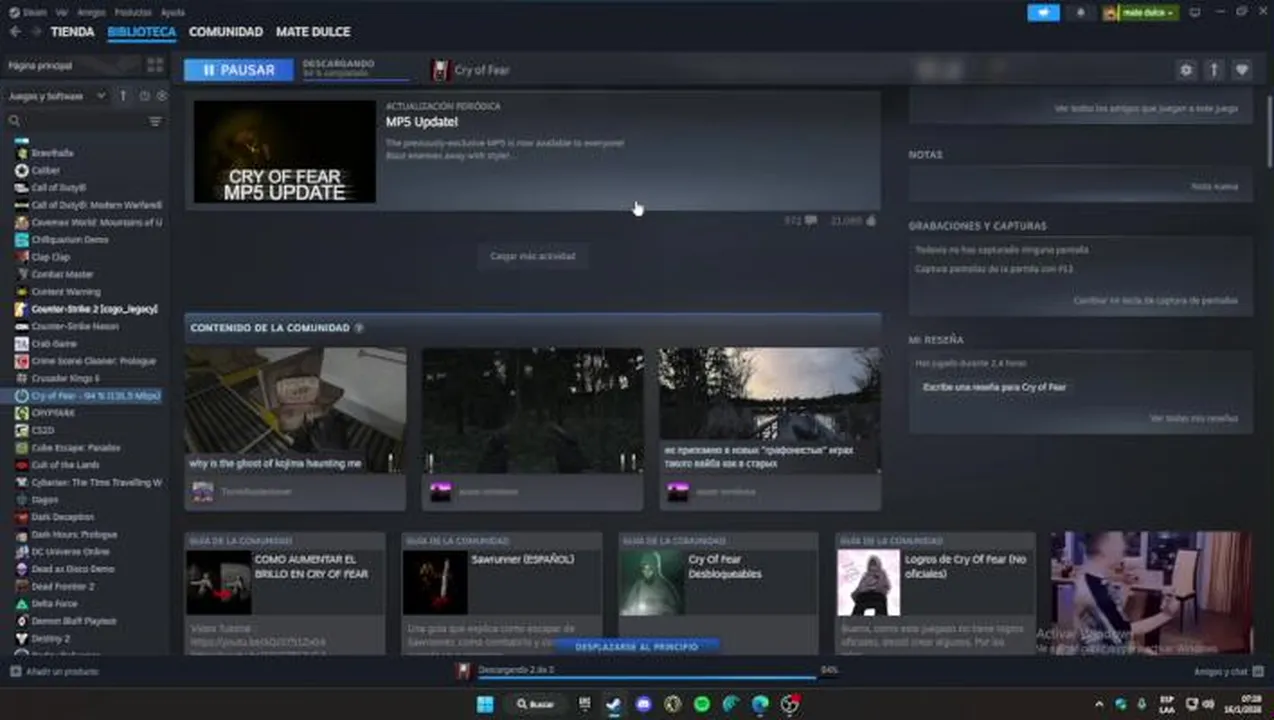
Task: Switch Steam to Big Picture mode
Action: (x=1193, y=12)
